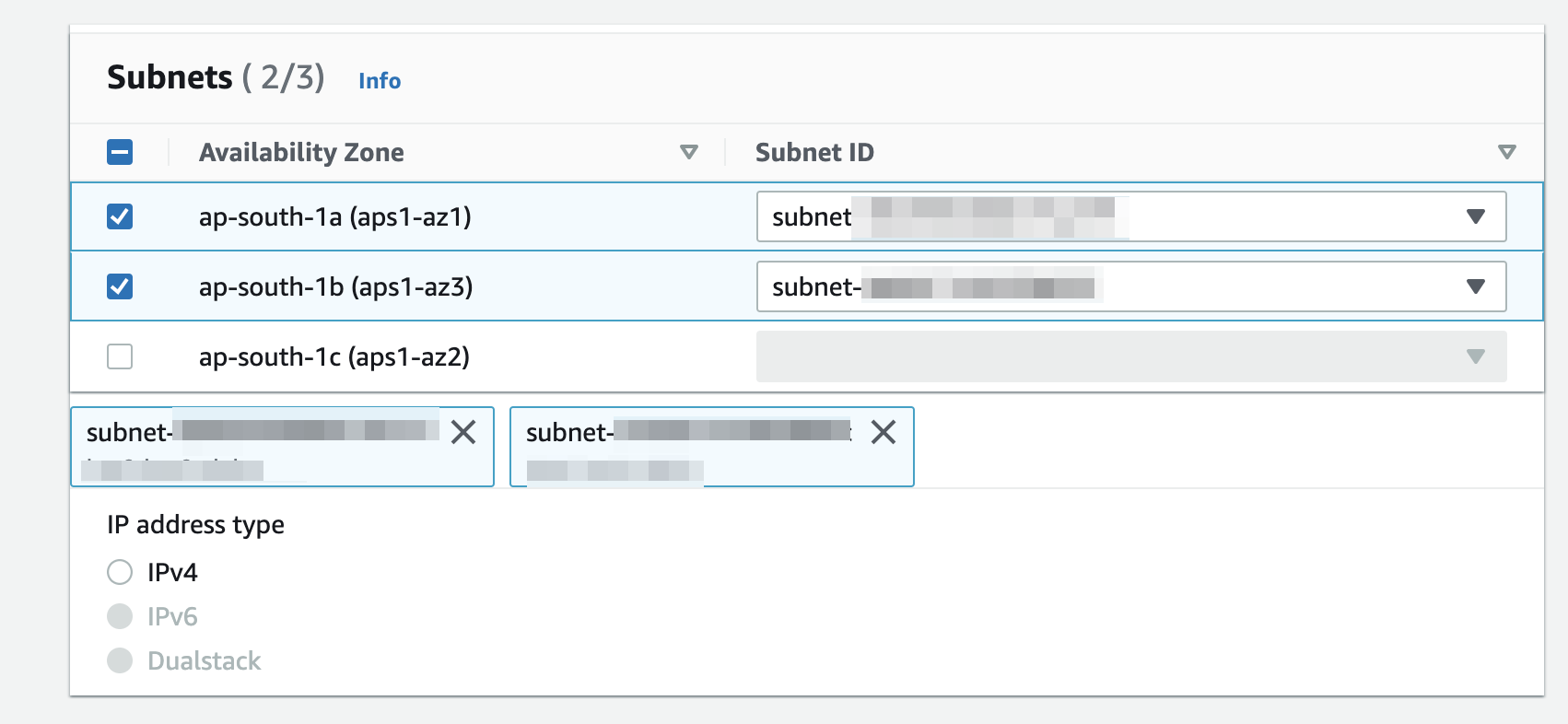Click the IP address type label
The image size is (1568, 724).
click(x=195, y=525)
